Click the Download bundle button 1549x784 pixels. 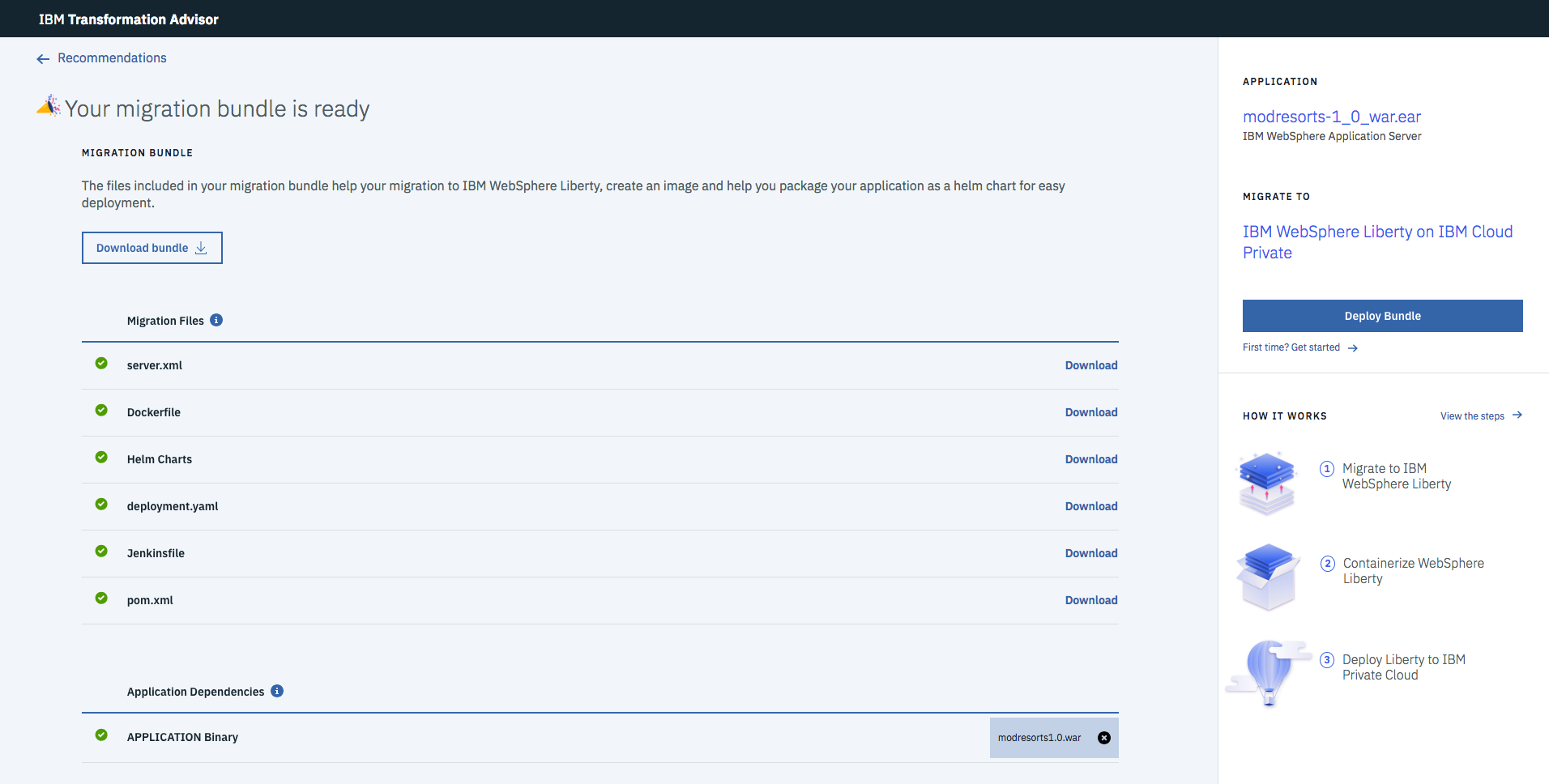tap(152, 248)
